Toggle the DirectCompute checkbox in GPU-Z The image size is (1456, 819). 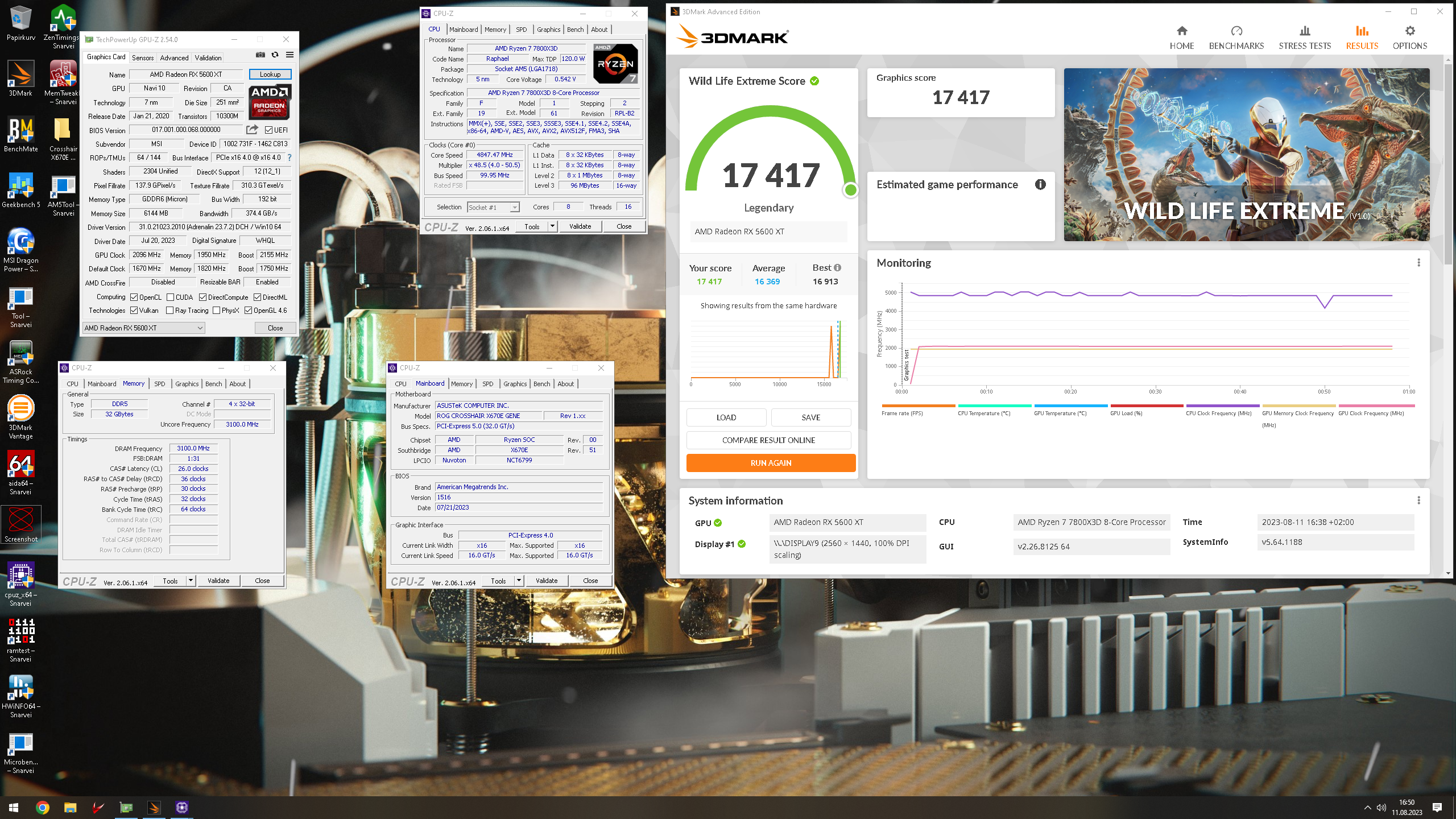coord(202,297)
